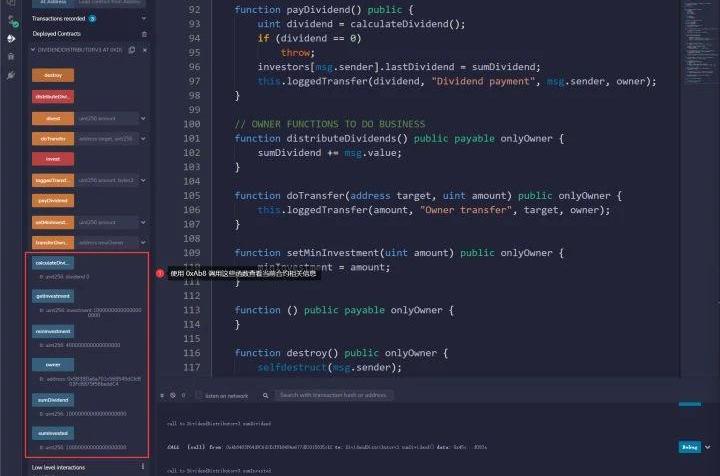The image size is (720, 476).
Task: Click the Debug button in terminal
Action: [x=688, y=446]
